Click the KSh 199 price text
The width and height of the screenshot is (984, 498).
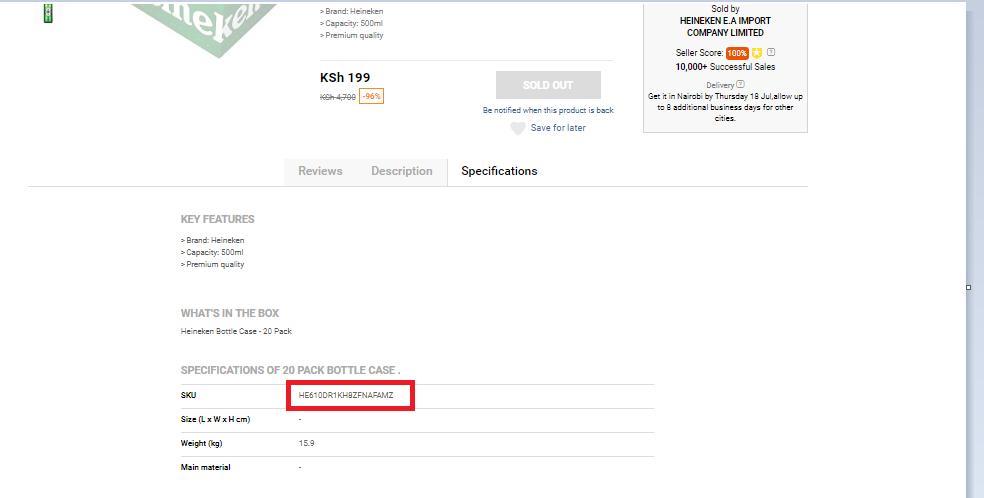click(345, 78)
